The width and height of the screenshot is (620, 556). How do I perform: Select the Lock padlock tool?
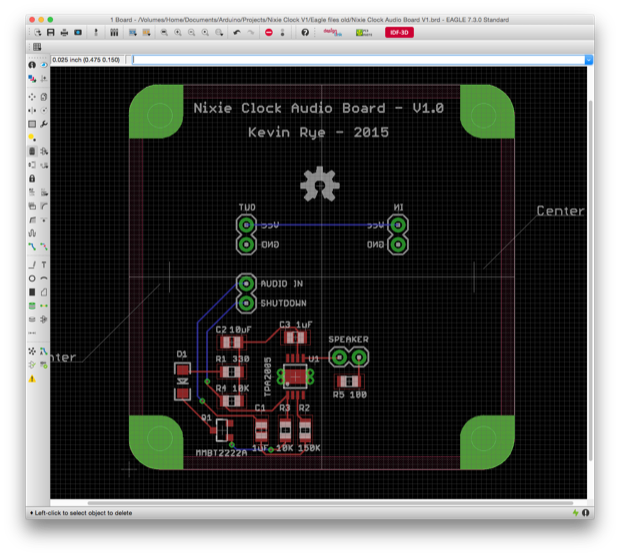[x=32, y=179]
